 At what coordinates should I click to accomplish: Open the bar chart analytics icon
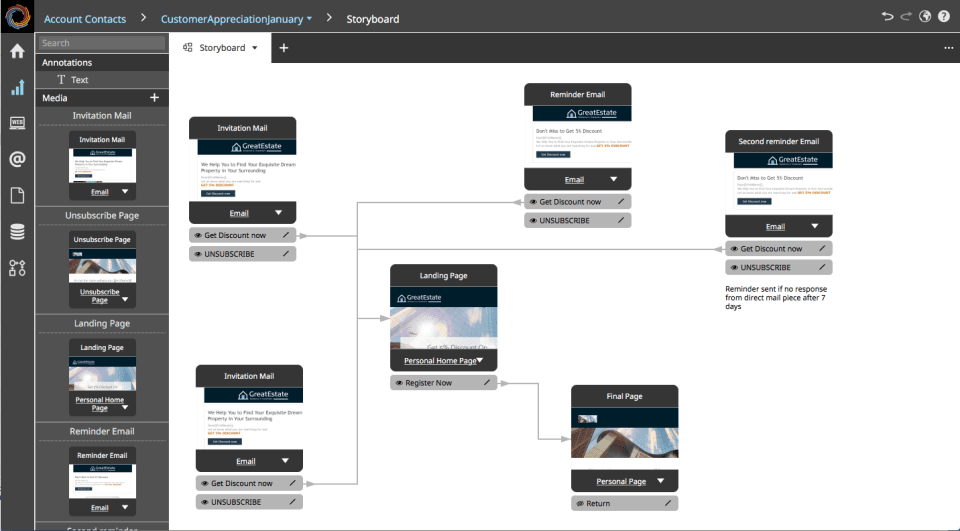point(17,87)
